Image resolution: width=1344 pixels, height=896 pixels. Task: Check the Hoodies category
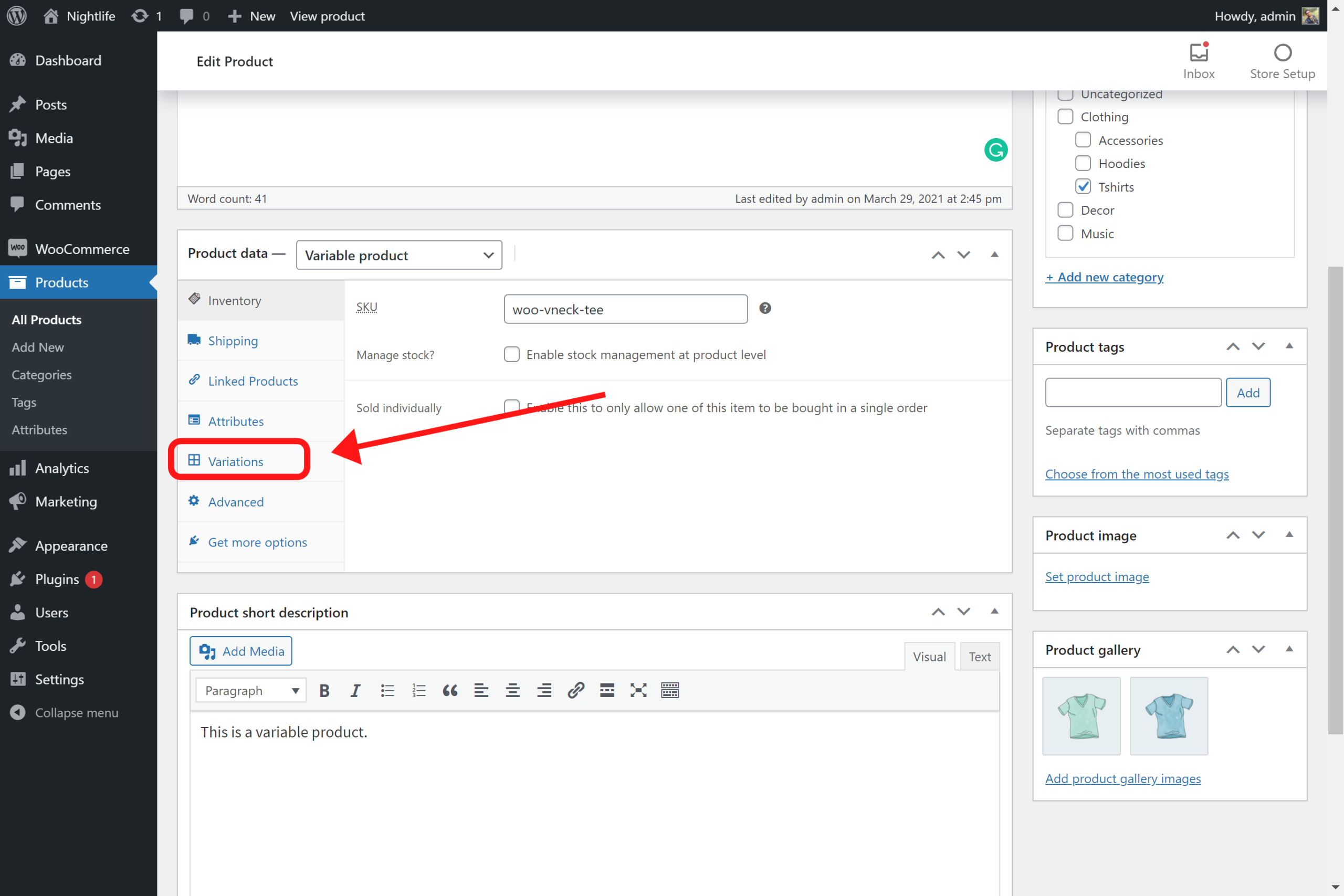[x=1083, y=163]
